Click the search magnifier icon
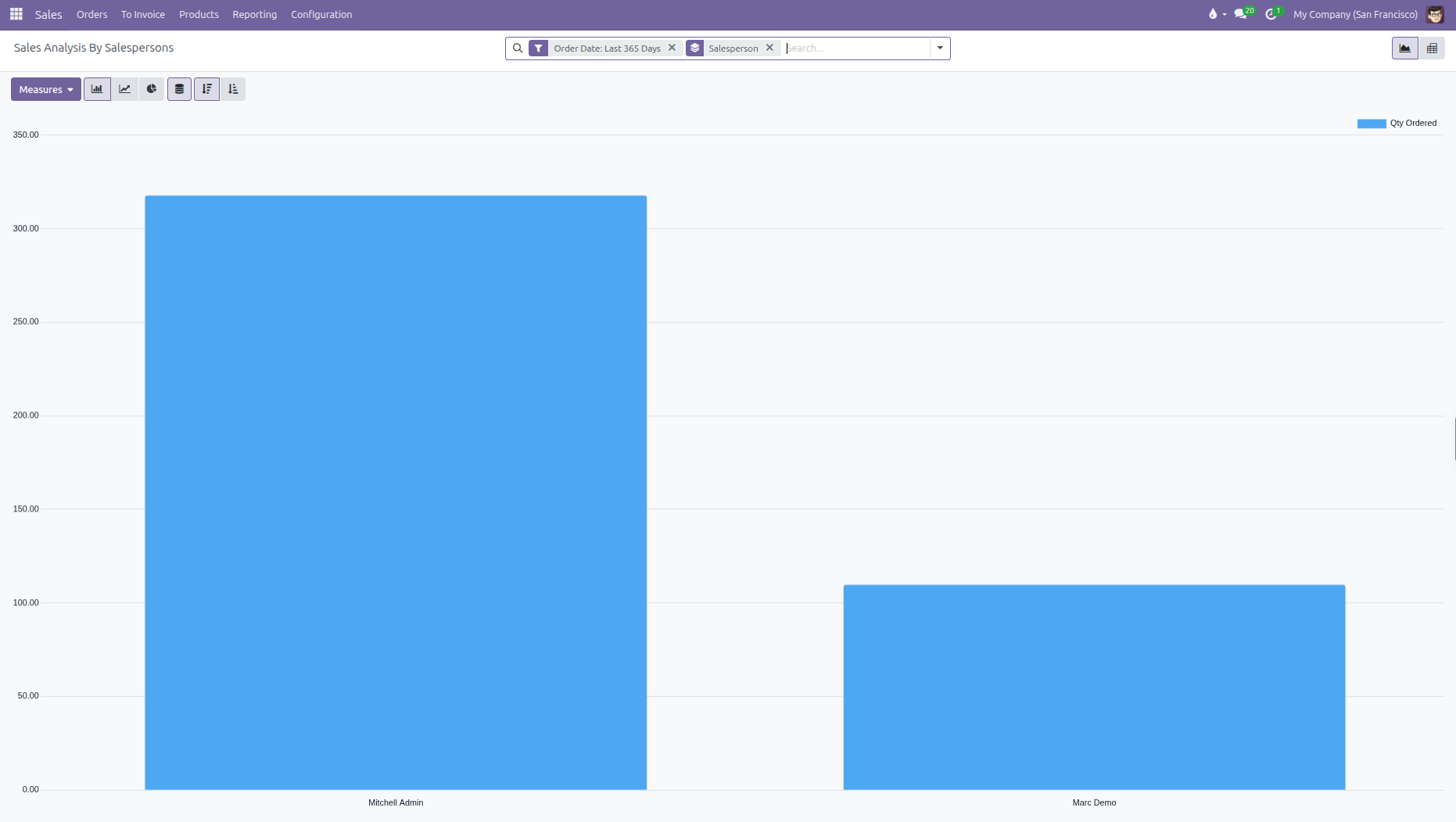Viewport: 1456px width, 822px height. pos(518,48)
